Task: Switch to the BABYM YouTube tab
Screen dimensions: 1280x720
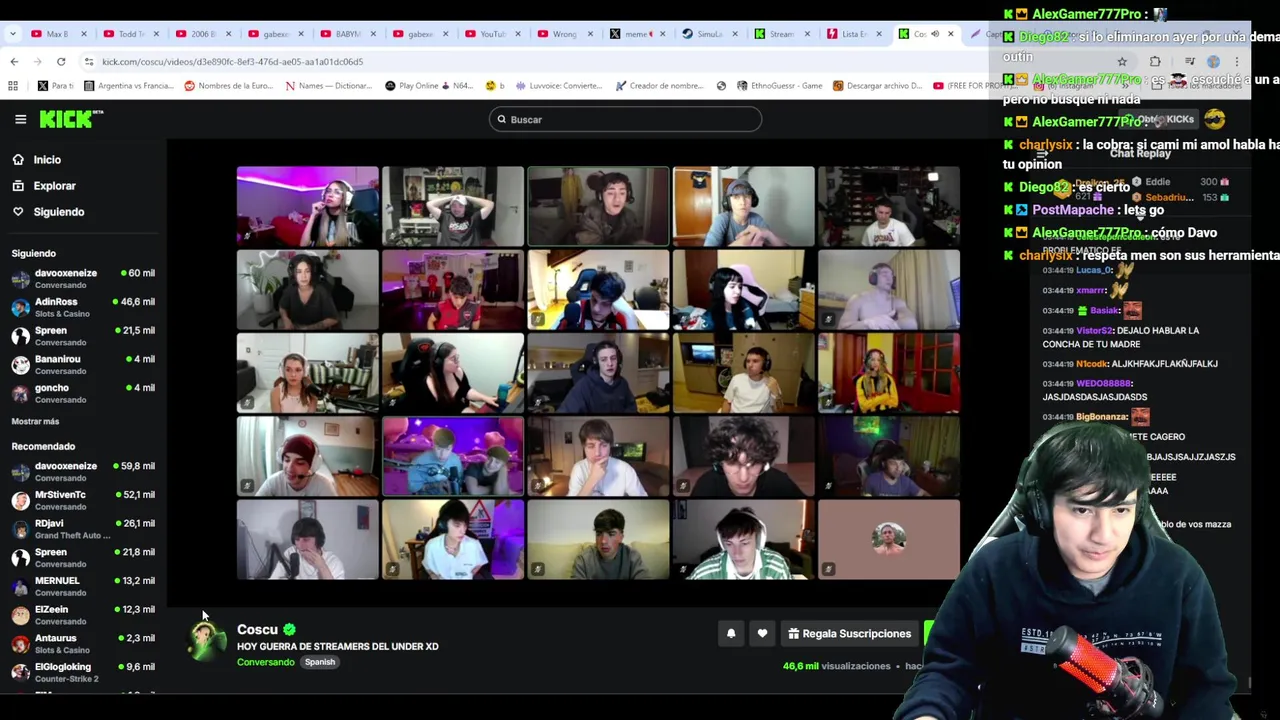Action: click(x=348, y=34)
